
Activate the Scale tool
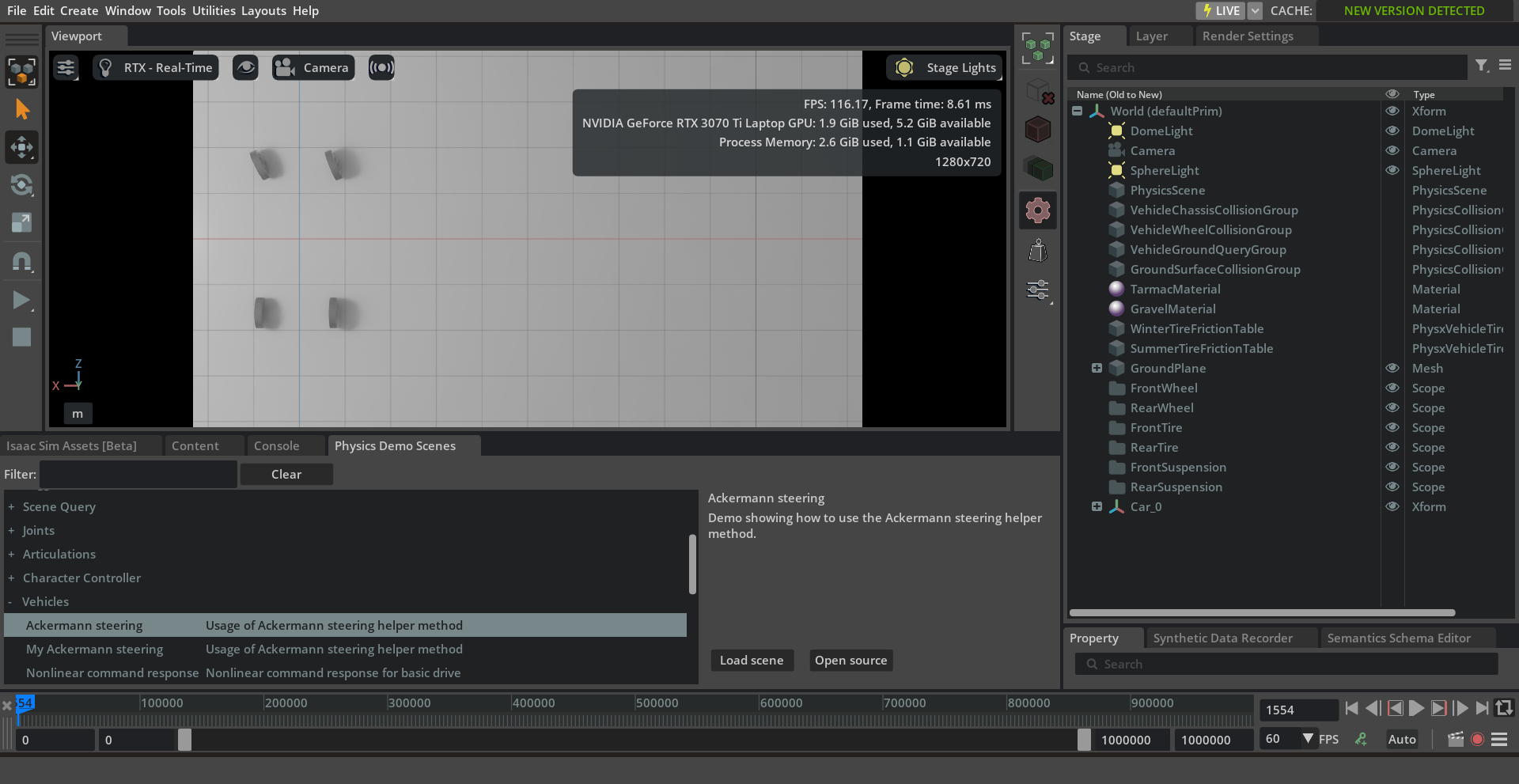21,223
